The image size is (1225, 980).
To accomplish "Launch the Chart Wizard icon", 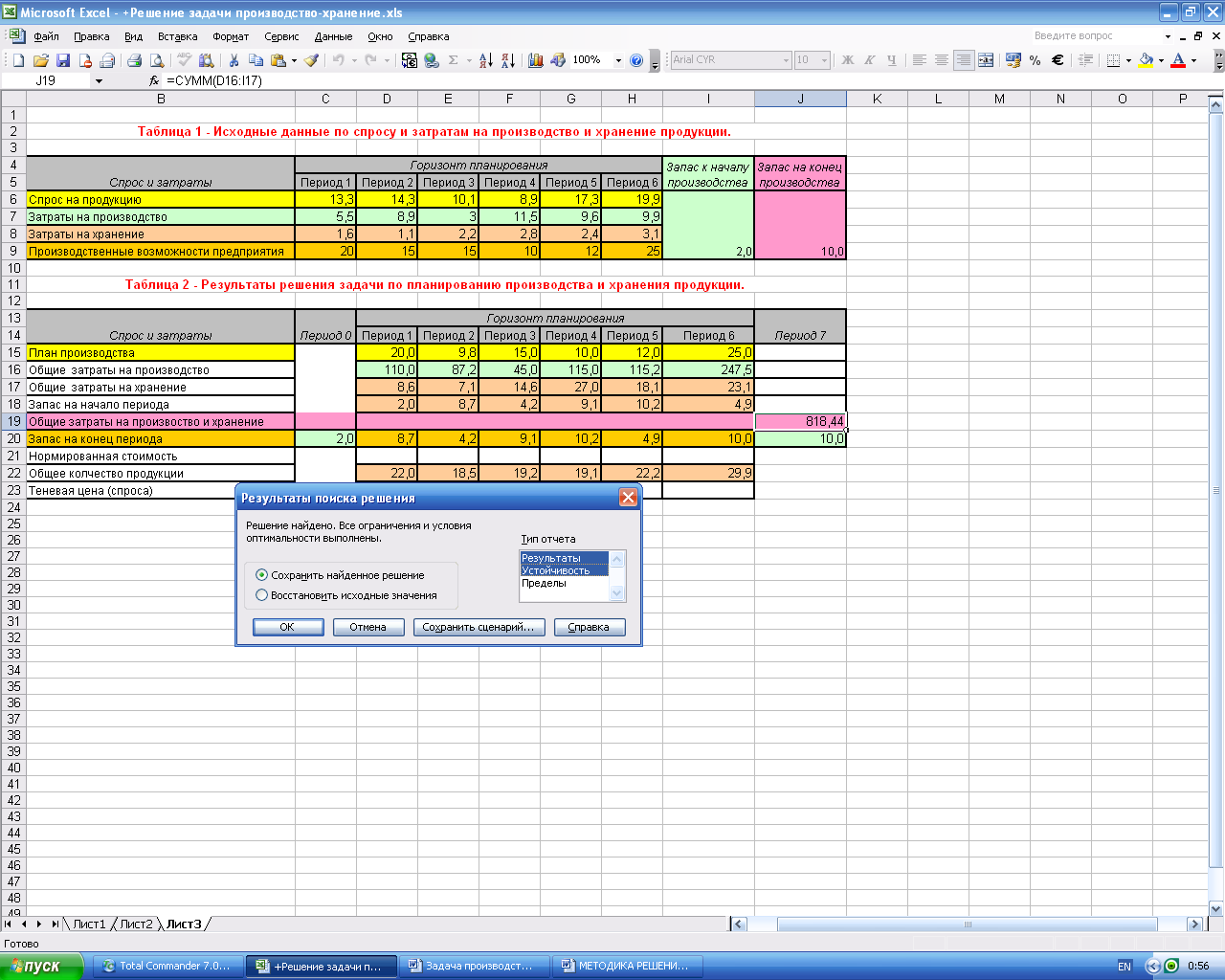I will pos(536,60).
